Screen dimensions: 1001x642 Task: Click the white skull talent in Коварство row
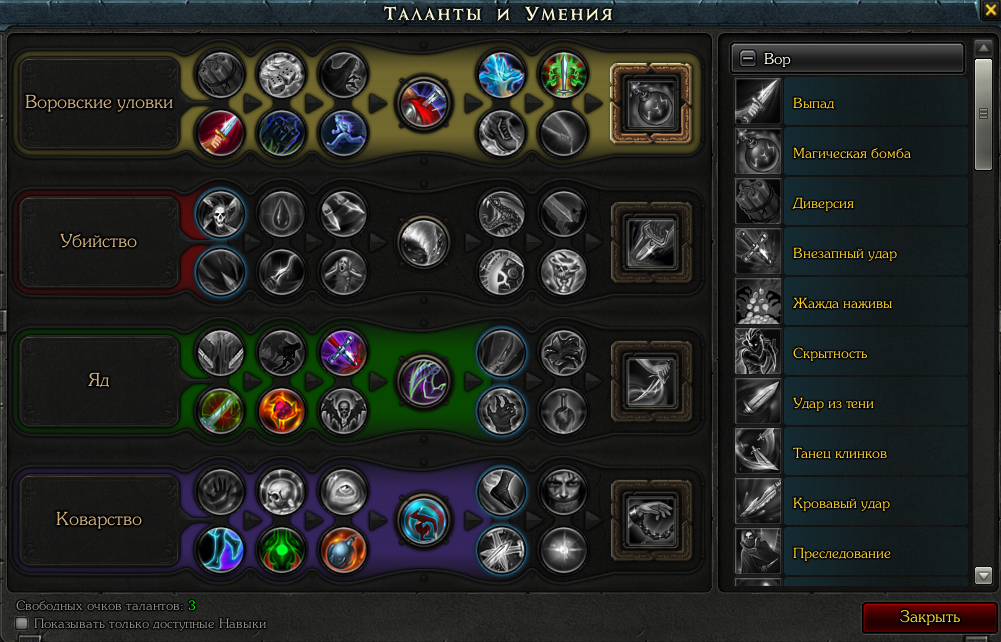pos(282,492)
